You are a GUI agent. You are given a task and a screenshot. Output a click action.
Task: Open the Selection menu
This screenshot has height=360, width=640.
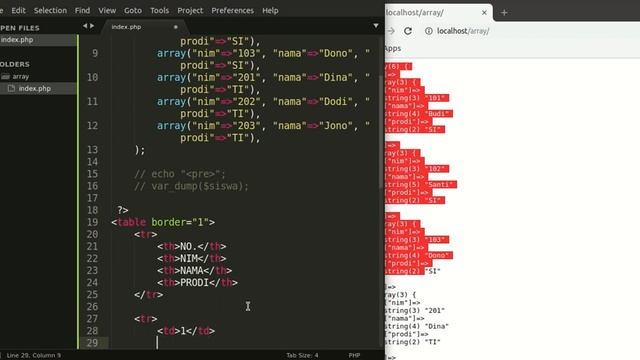click(x=50, y=11)
